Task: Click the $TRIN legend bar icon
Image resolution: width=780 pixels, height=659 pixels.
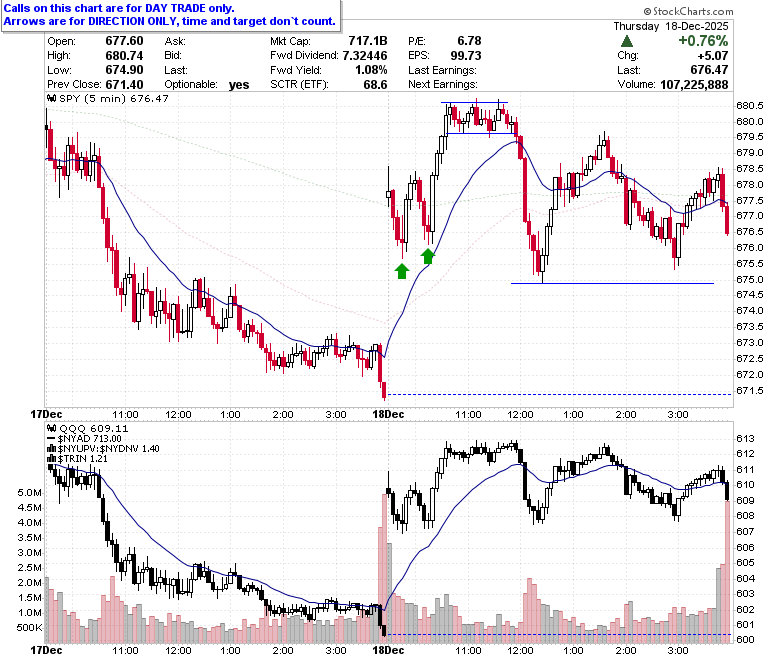Action: (51, 459)
